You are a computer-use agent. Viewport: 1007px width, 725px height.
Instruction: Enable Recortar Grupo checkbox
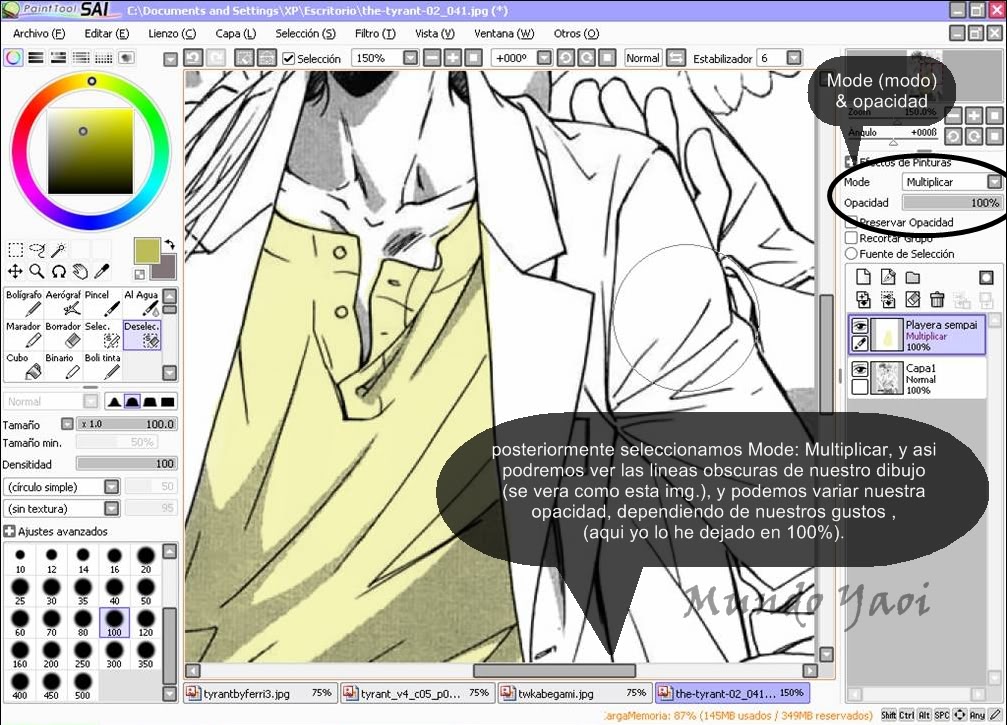tap(852, 238)
